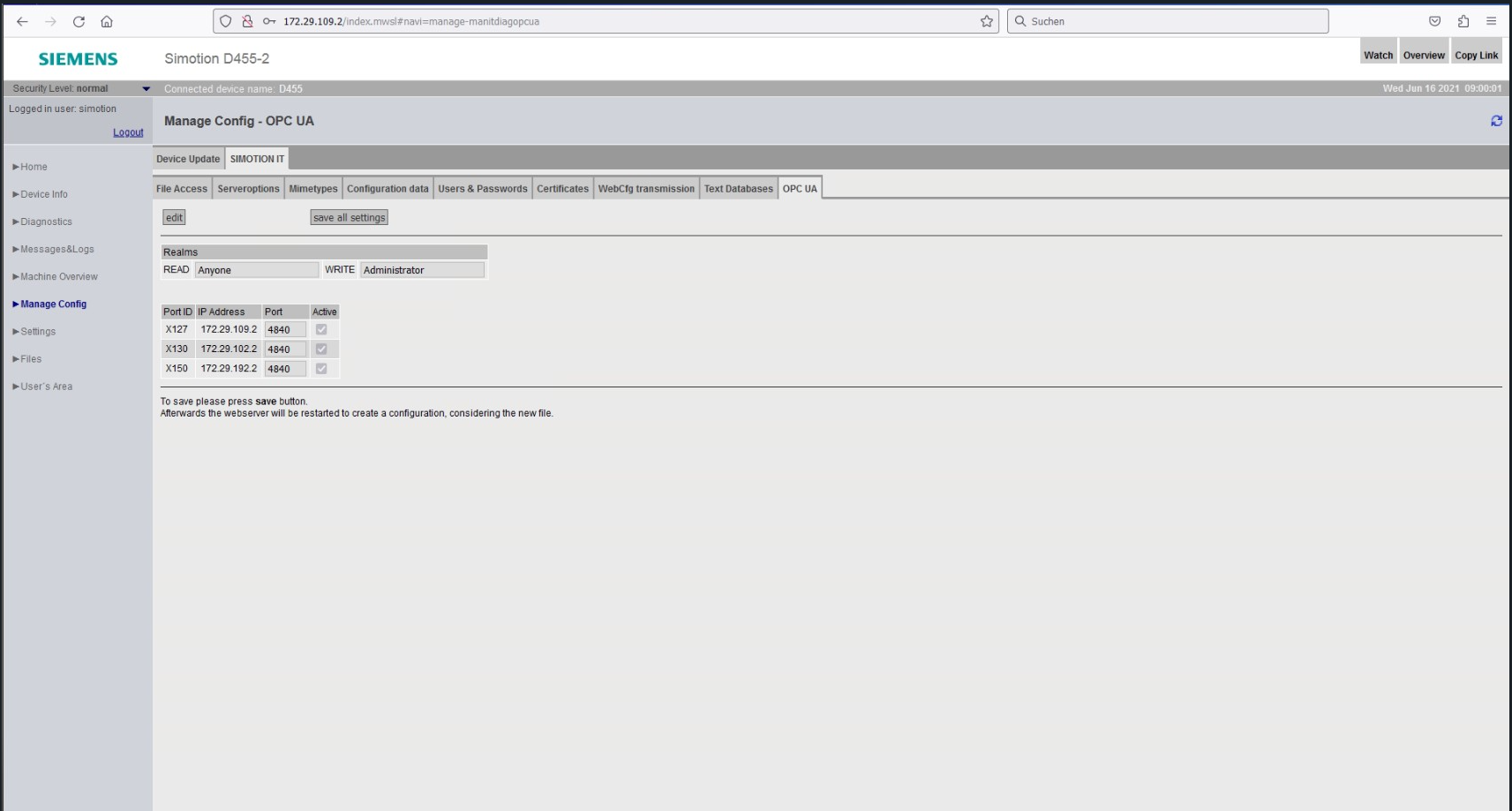
Task: Click the Copy Link button
Action: pyautogui.click(x=1476, y=51)
